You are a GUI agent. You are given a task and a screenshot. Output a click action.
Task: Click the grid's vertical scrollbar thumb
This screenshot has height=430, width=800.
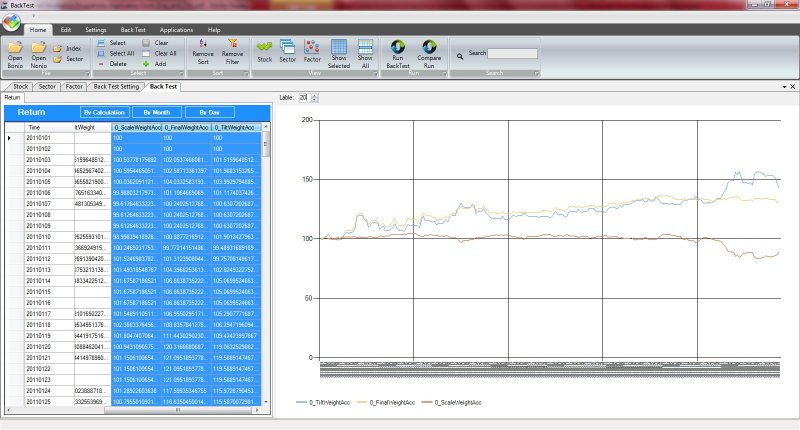click(266, 145)
